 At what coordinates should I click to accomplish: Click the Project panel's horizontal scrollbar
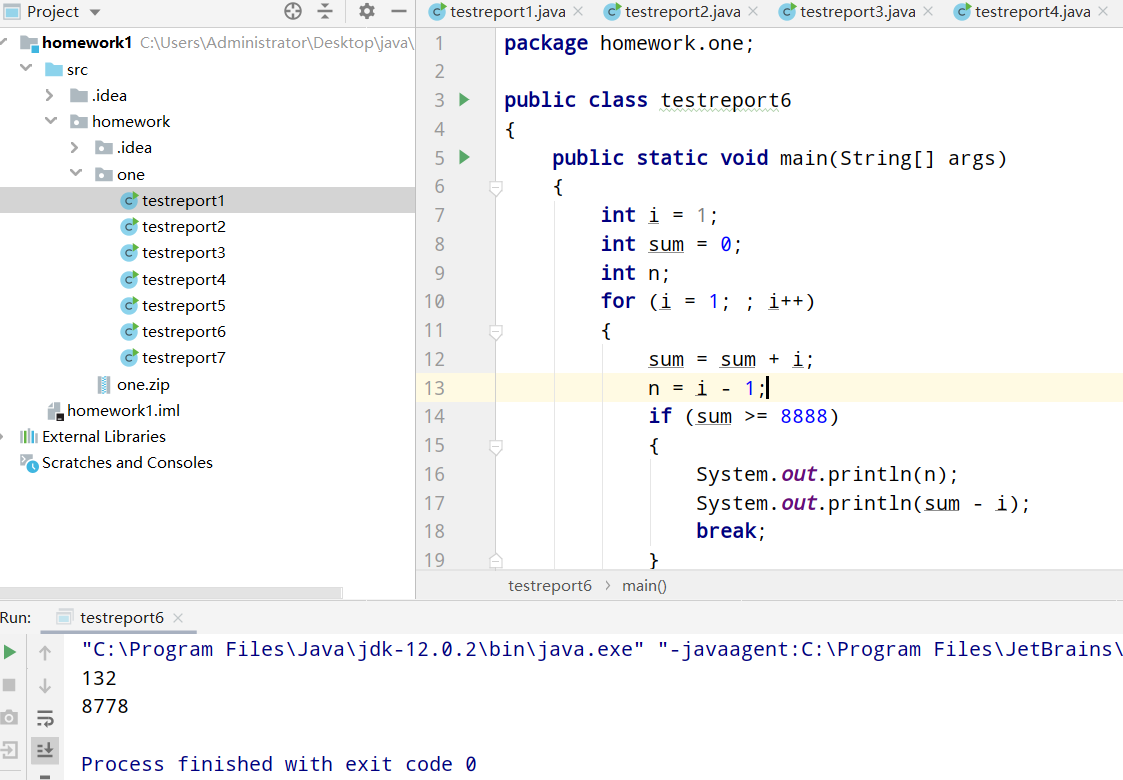coord(171,593)
